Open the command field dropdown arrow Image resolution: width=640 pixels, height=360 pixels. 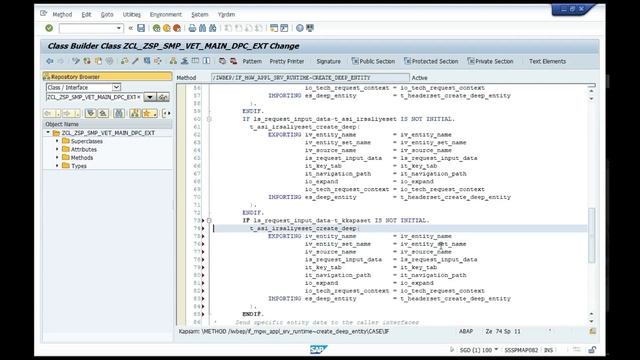click(119, 28)
